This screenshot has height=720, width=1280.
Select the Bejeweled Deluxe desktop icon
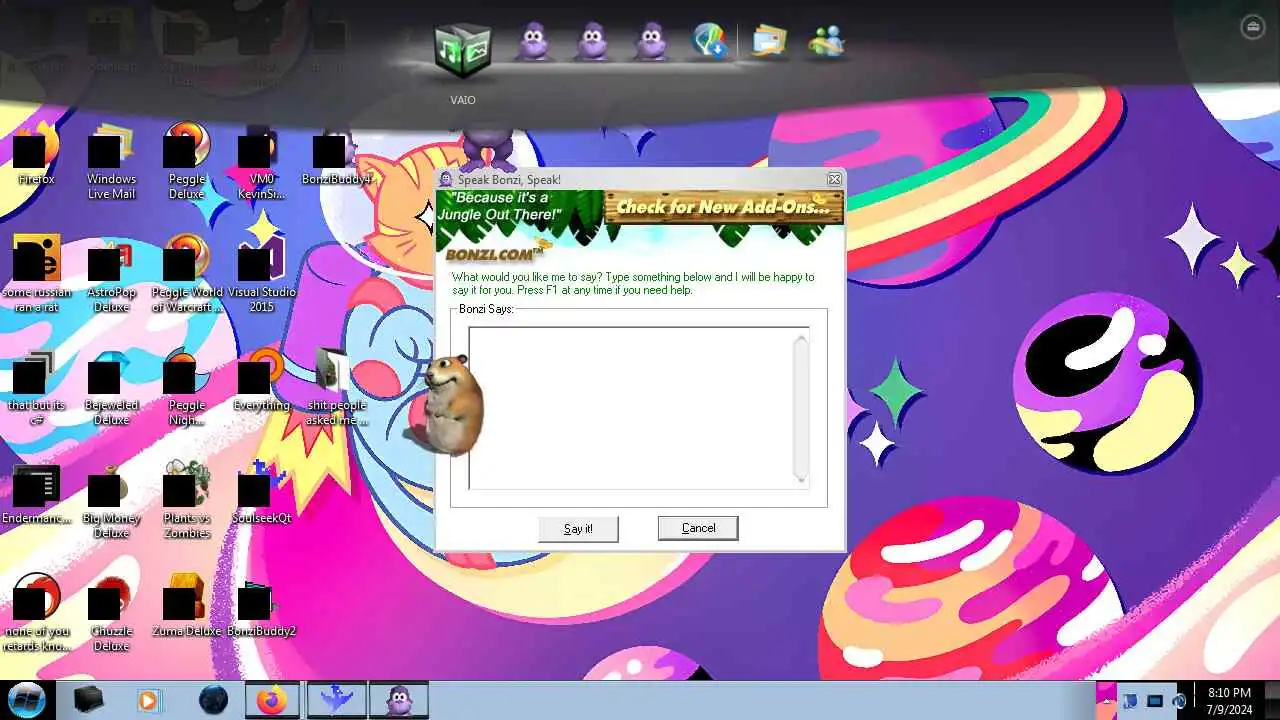pos(111,388)
